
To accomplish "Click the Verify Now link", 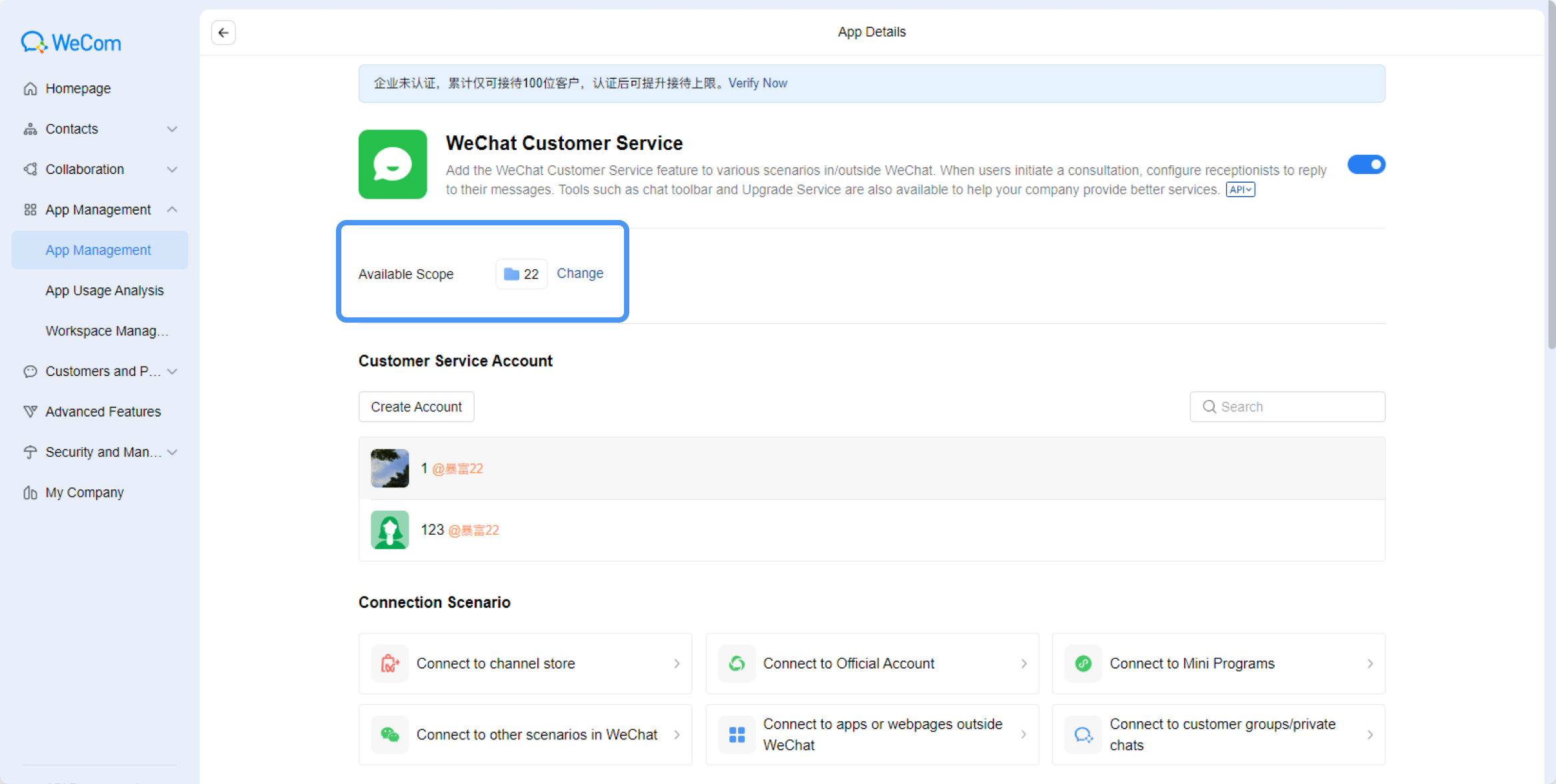I will click(757, 83).
